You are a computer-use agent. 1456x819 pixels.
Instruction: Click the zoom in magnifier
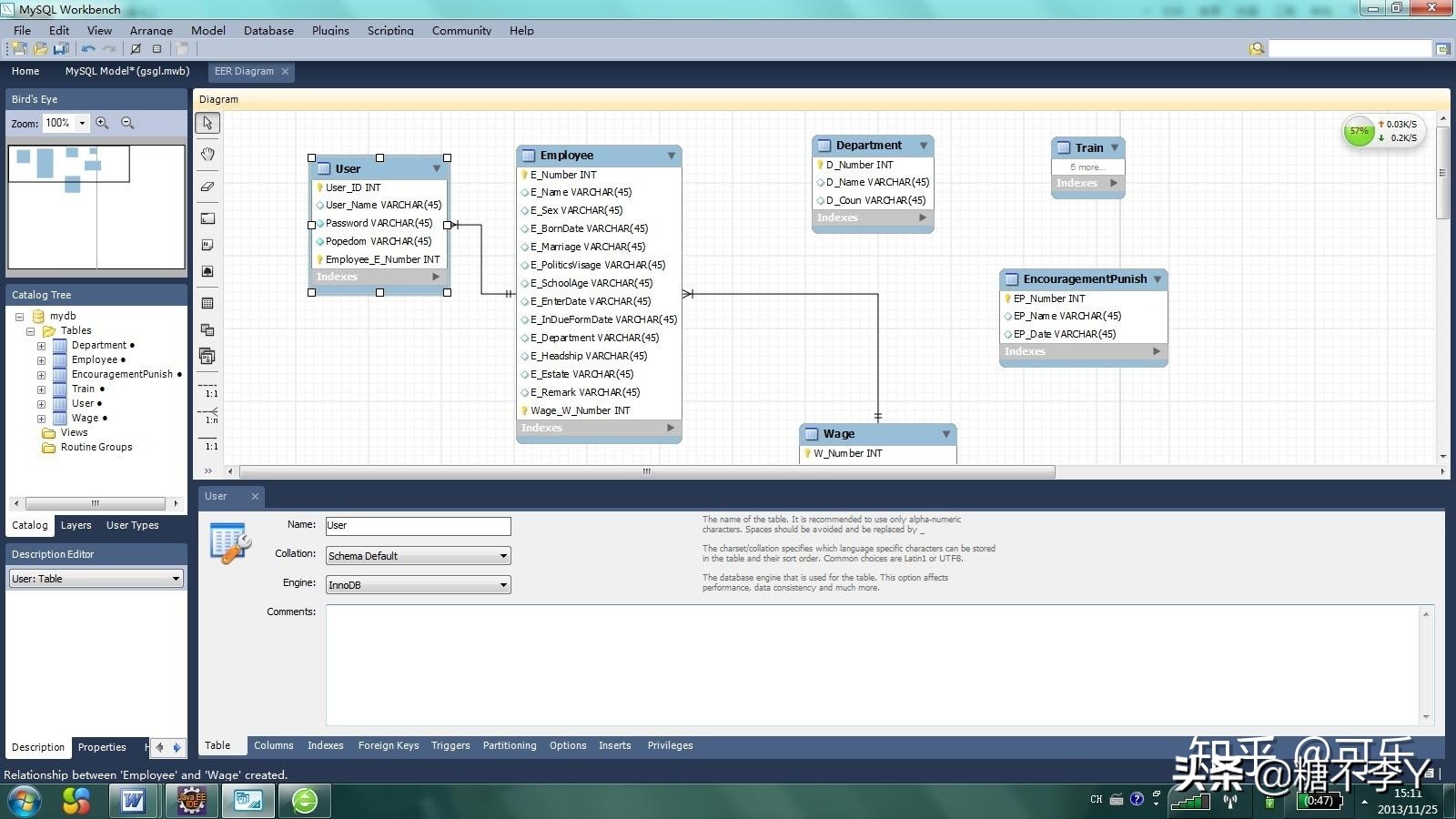tap(102, 123)
